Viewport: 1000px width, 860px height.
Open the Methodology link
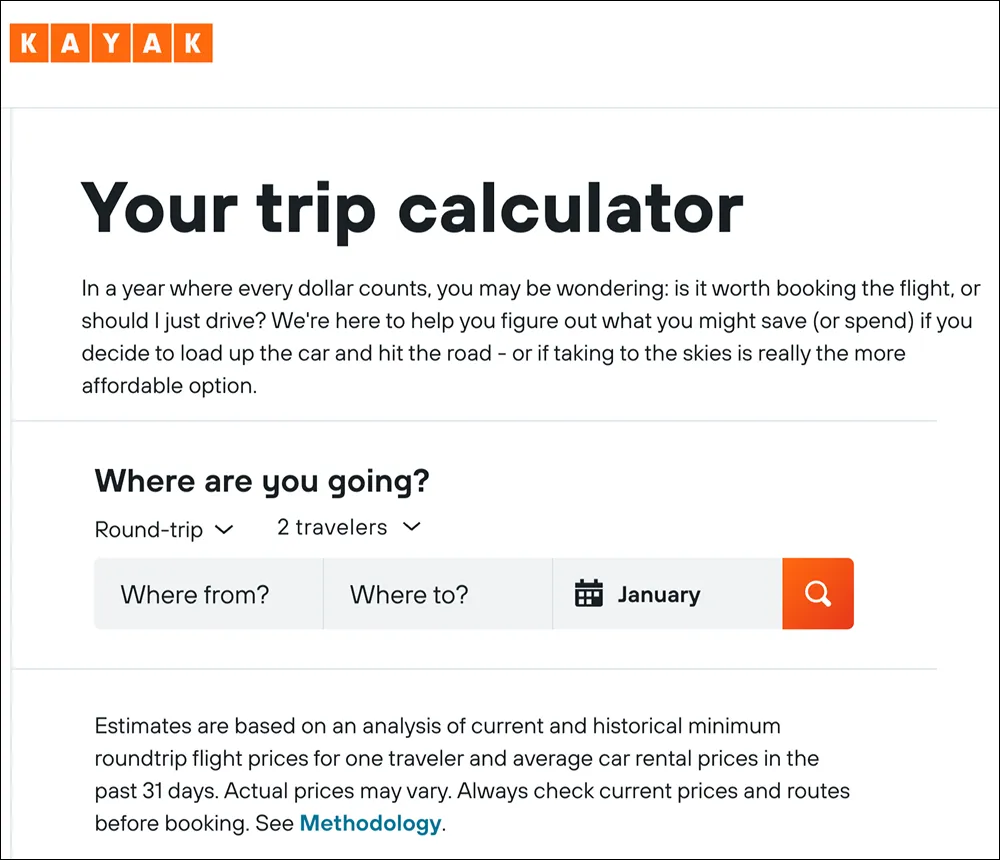(x=370, y=823)
